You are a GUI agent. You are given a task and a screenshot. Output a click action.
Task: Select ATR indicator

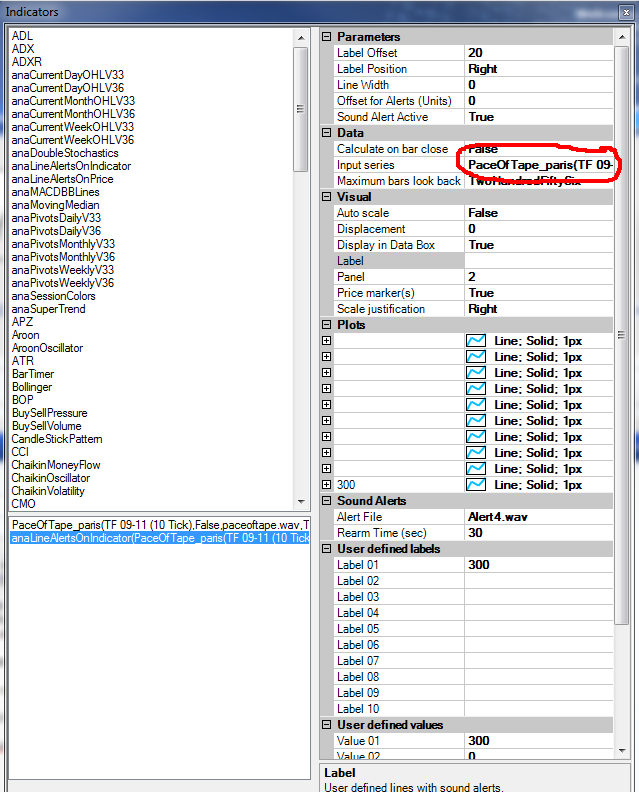tap(23, 362)
